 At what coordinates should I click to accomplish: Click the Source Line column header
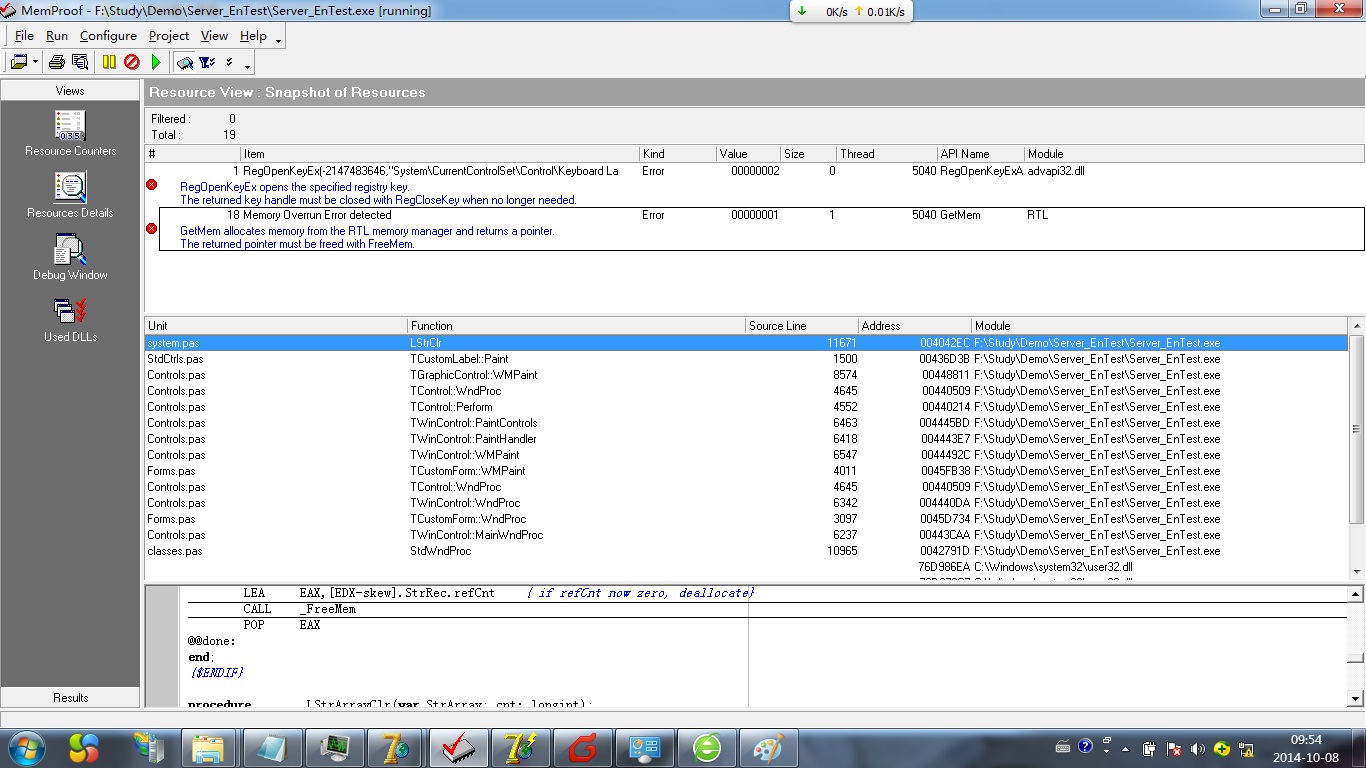click(802, 326)
